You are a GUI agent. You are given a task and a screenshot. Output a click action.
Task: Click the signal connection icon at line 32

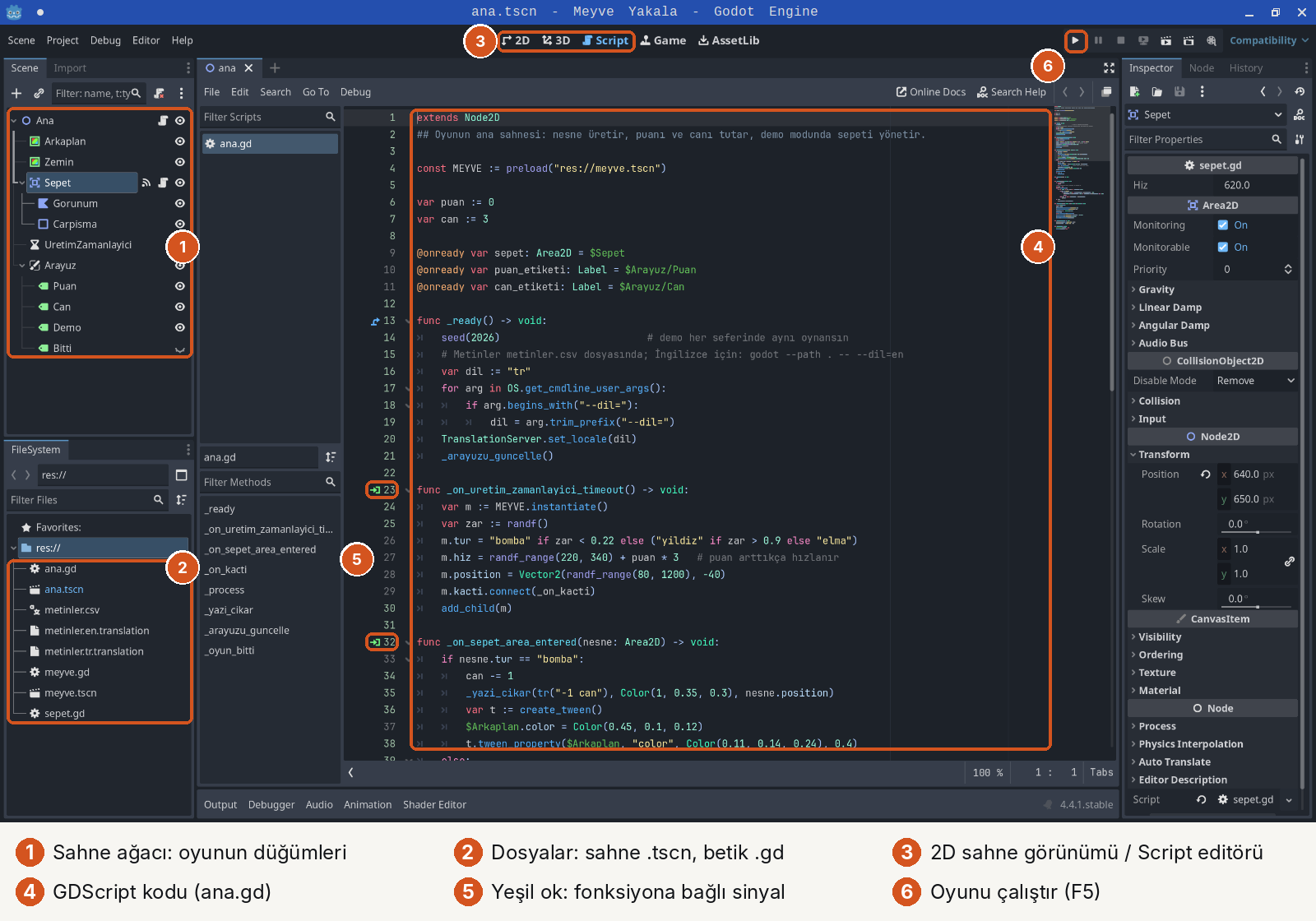click(x=375, y=642)
